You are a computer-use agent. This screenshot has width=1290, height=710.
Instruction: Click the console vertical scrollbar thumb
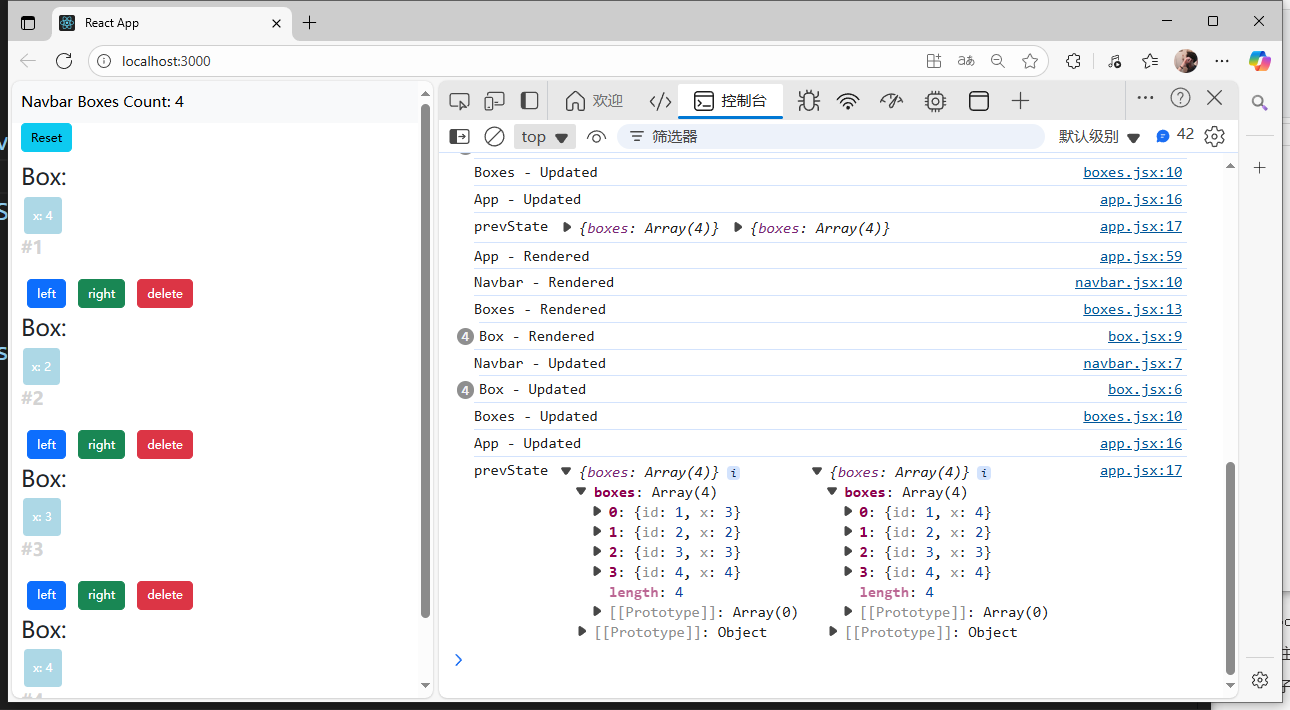(1230, 568)
